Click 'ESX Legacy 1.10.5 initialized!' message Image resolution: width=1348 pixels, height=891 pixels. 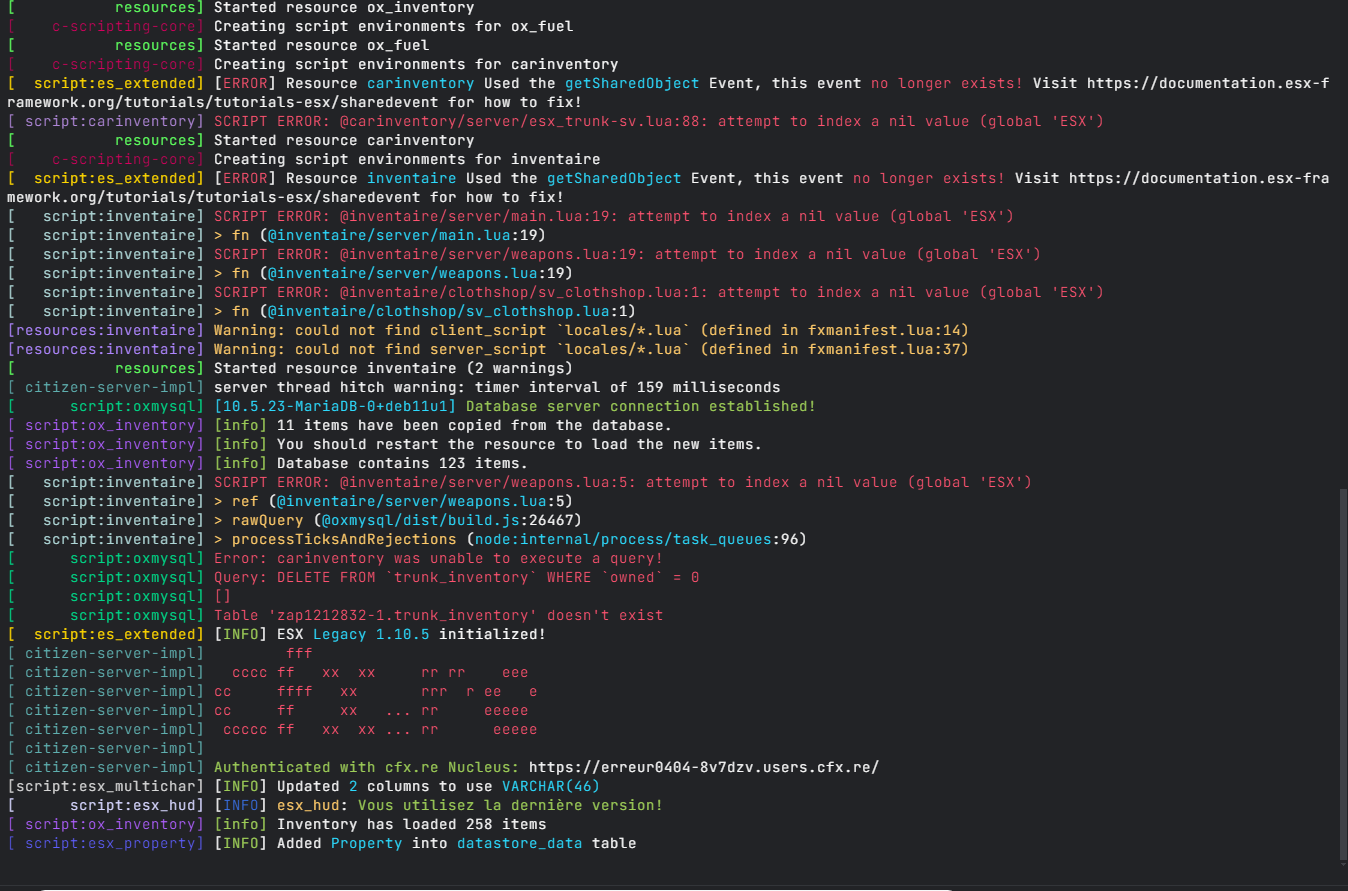coord(380,634)
